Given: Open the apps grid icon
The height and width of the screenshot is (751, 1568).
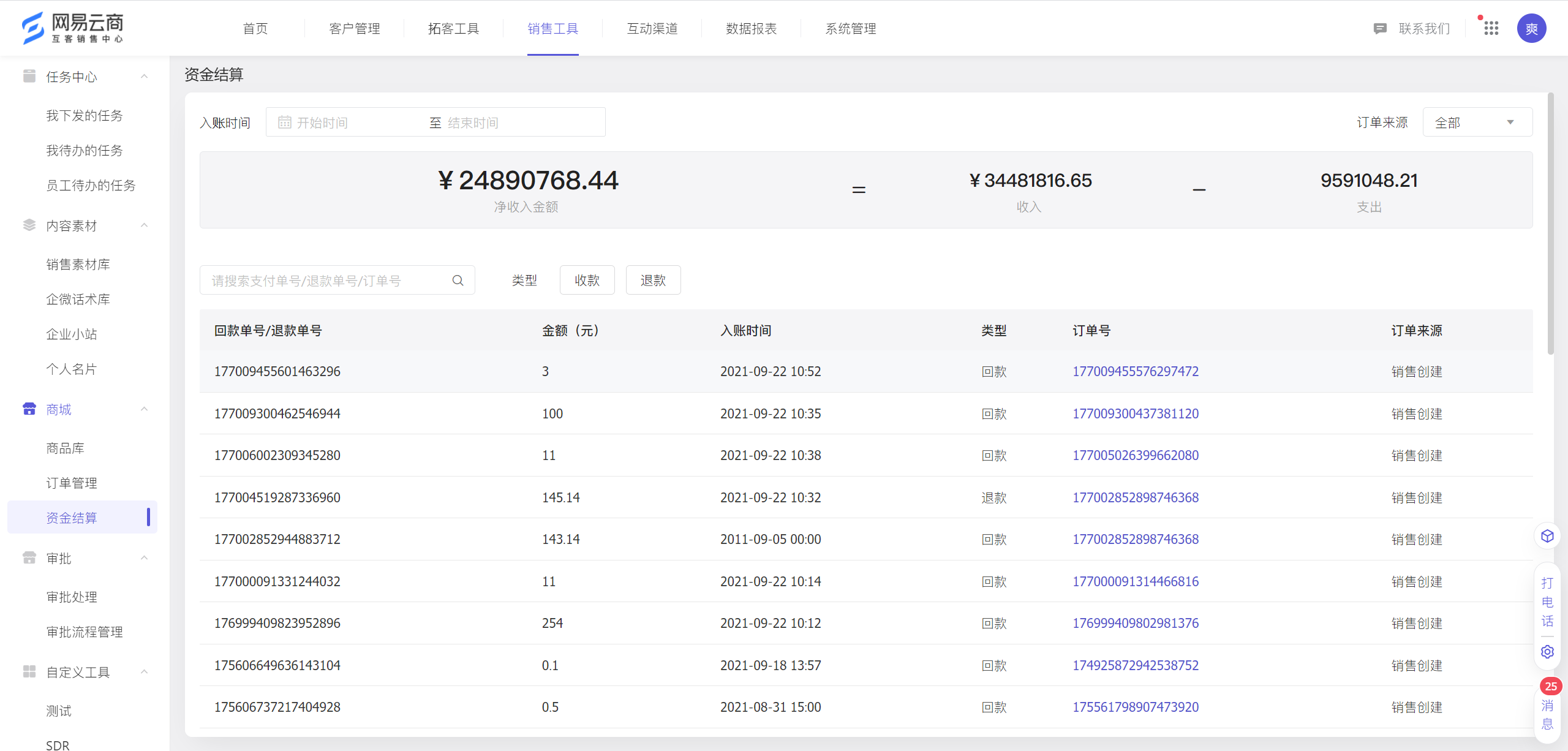Looking at the screenshot, I should [x=1491, y=28].
